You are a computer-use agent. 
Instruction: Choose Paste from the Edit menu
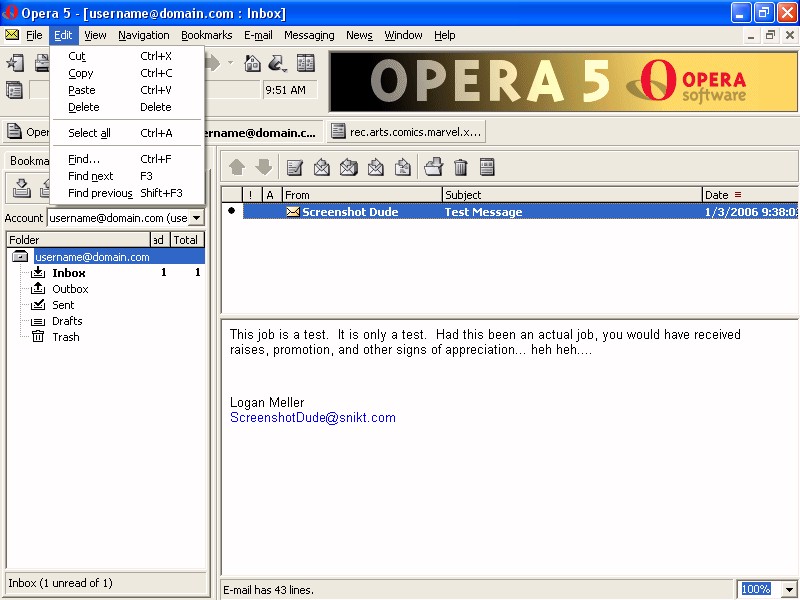127,90
